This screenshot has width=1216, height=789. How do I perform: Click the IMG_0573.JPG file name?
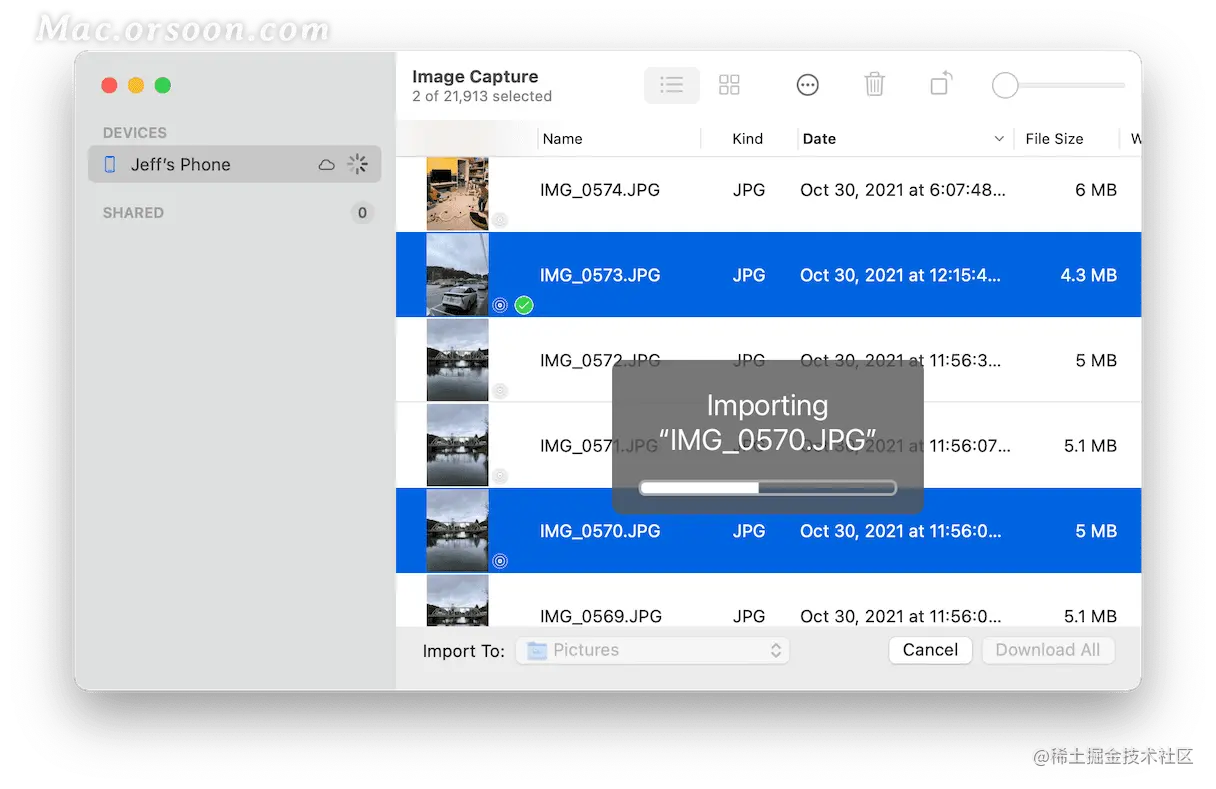pyautogui.click(x=600, y=275)
